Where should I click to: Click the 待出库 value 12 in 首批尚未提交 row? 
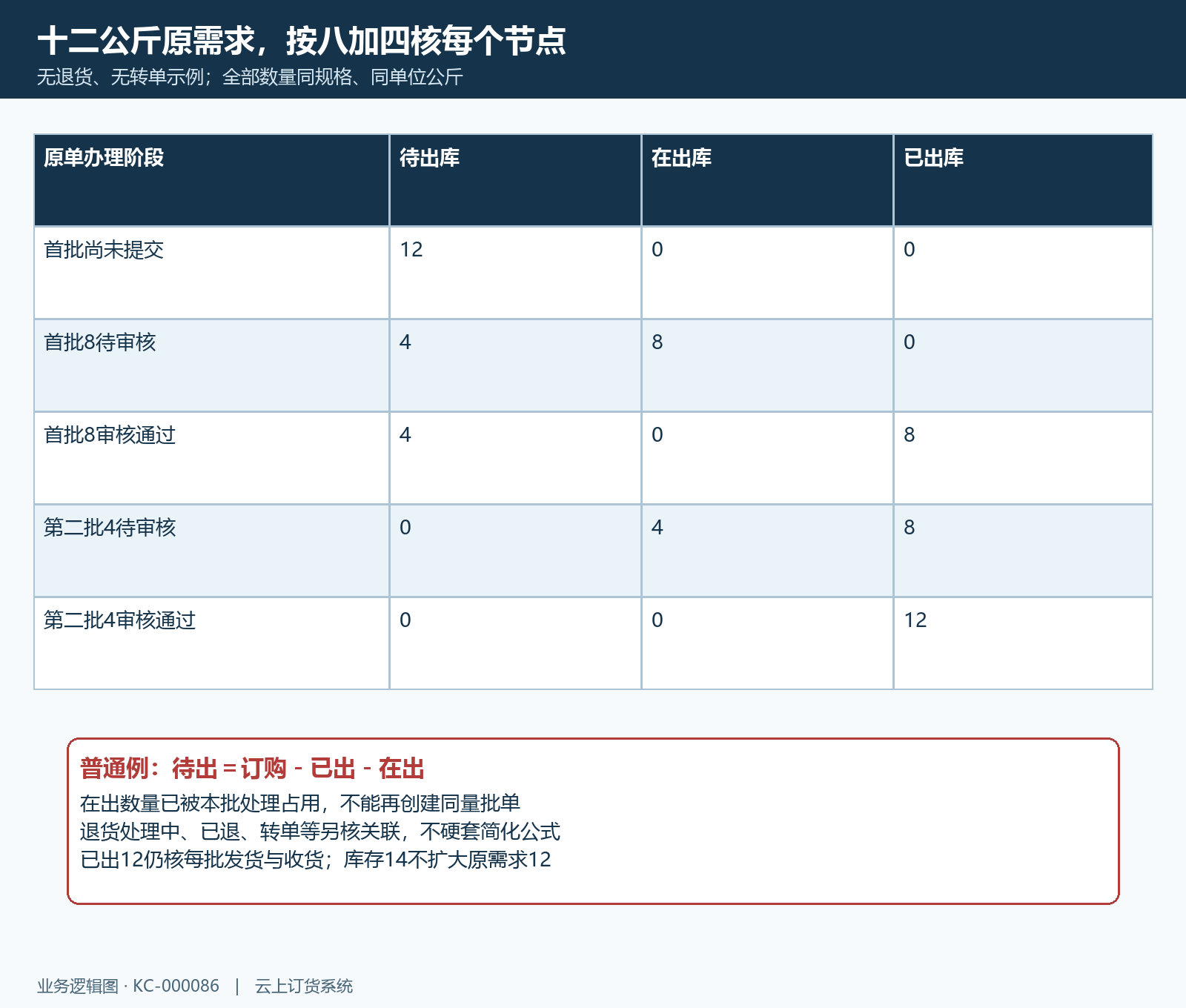point(411,250)
